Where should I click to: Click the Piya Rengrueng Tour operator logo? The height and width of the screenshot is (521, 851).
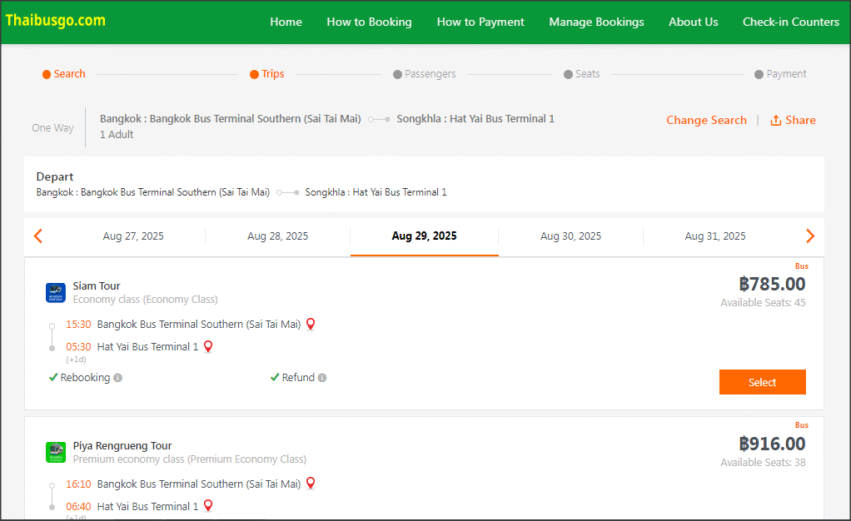click(x=55, y=452)
